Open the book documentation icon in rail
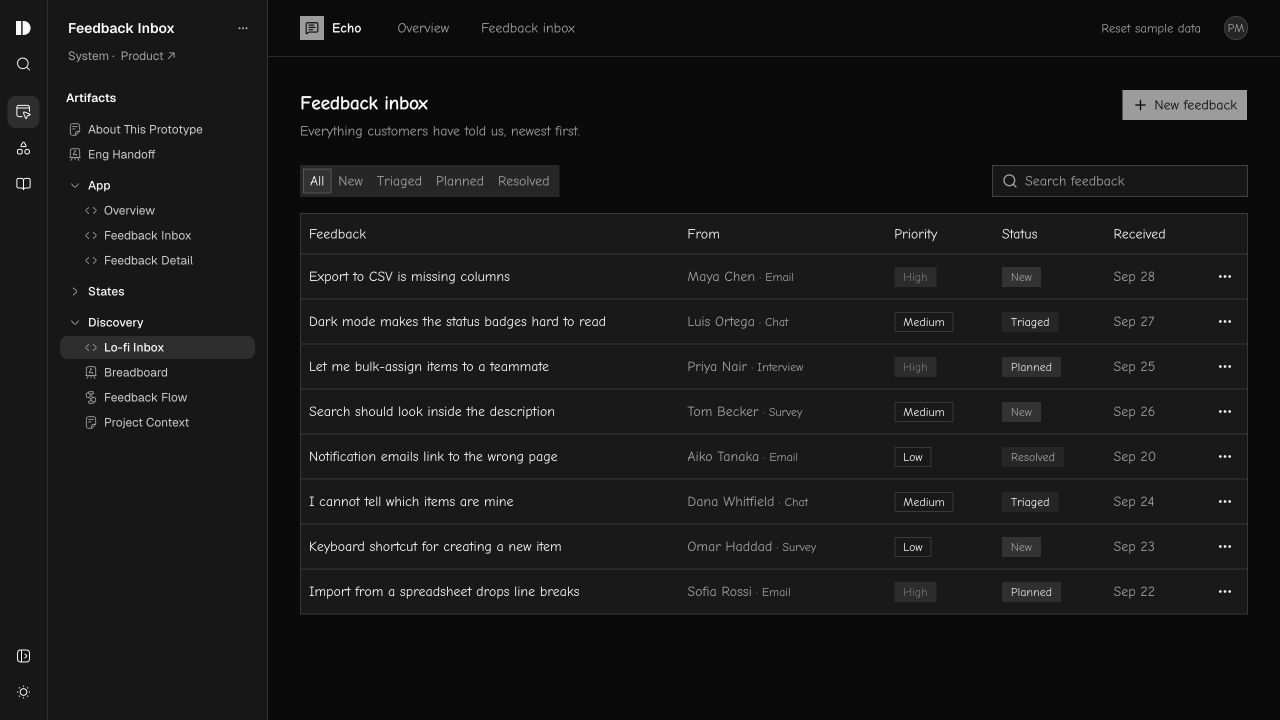 point(23,184)
